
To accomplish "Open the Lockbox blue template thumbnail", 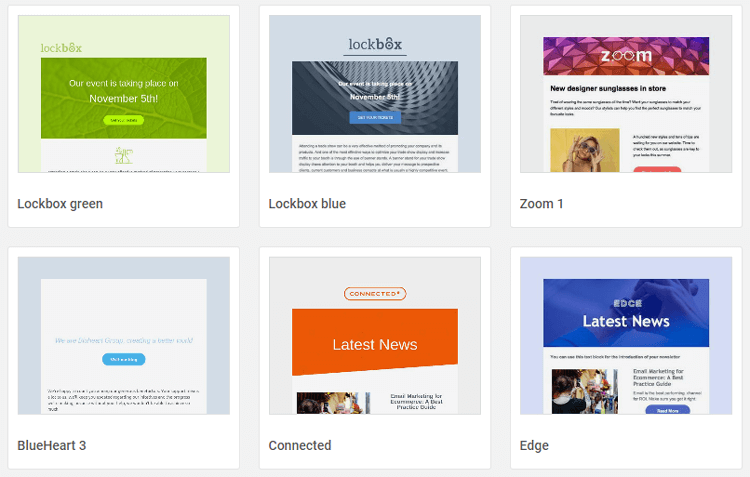I will (375, 94).
